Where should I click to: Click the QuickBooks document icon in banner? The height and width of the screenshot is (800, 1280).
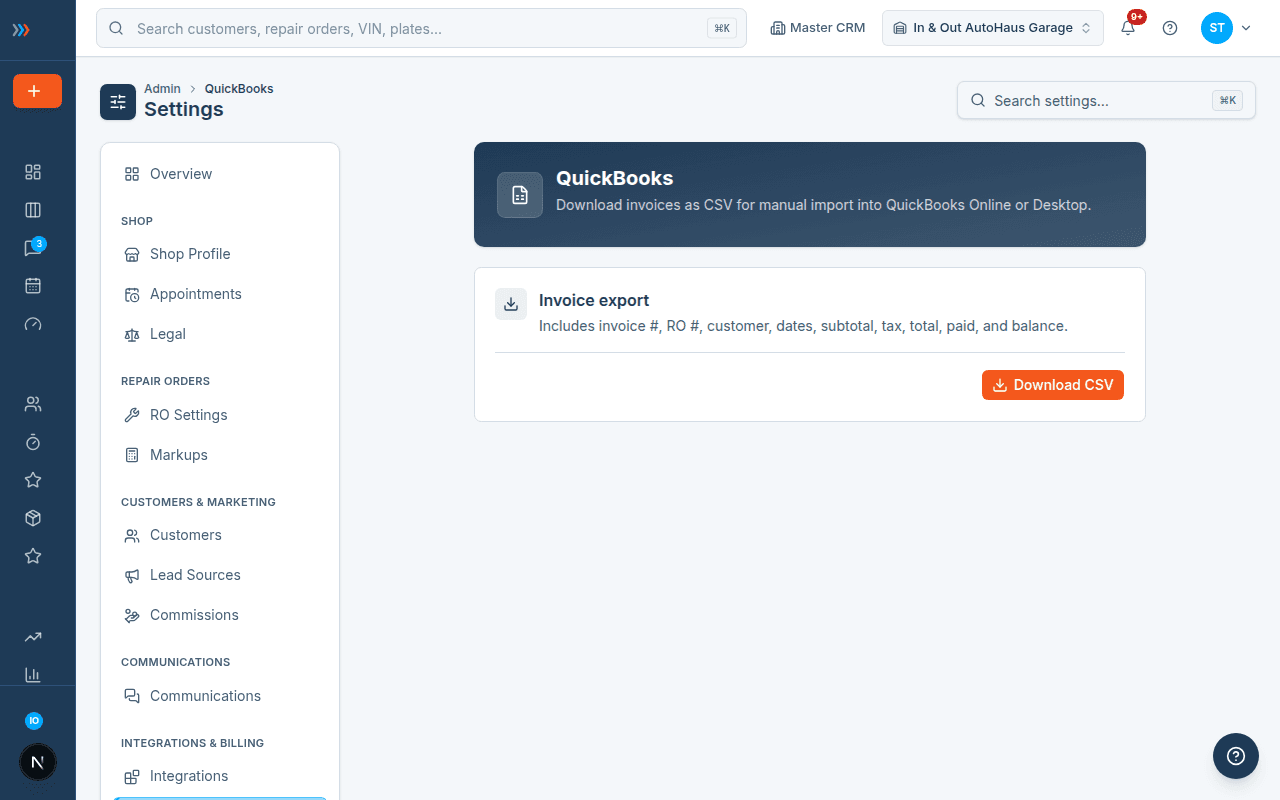pyautogui.click(x=520, y=195)
